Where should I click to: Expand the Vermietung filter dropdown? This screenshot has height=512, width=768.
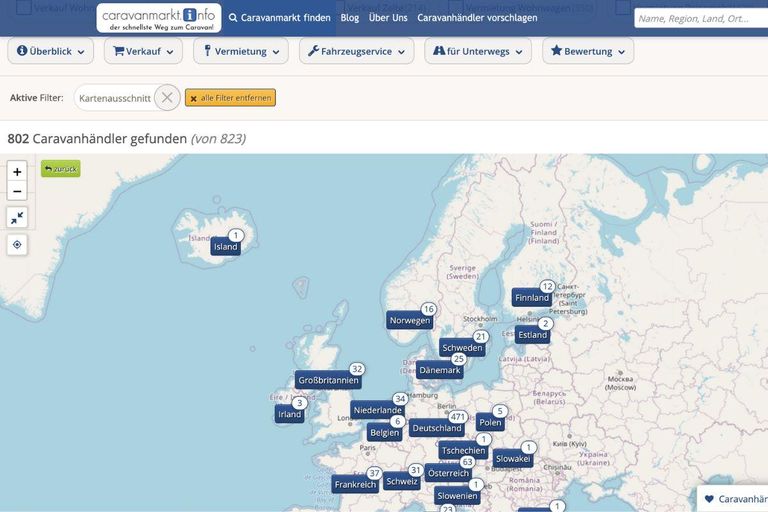[x=240, y=51]
